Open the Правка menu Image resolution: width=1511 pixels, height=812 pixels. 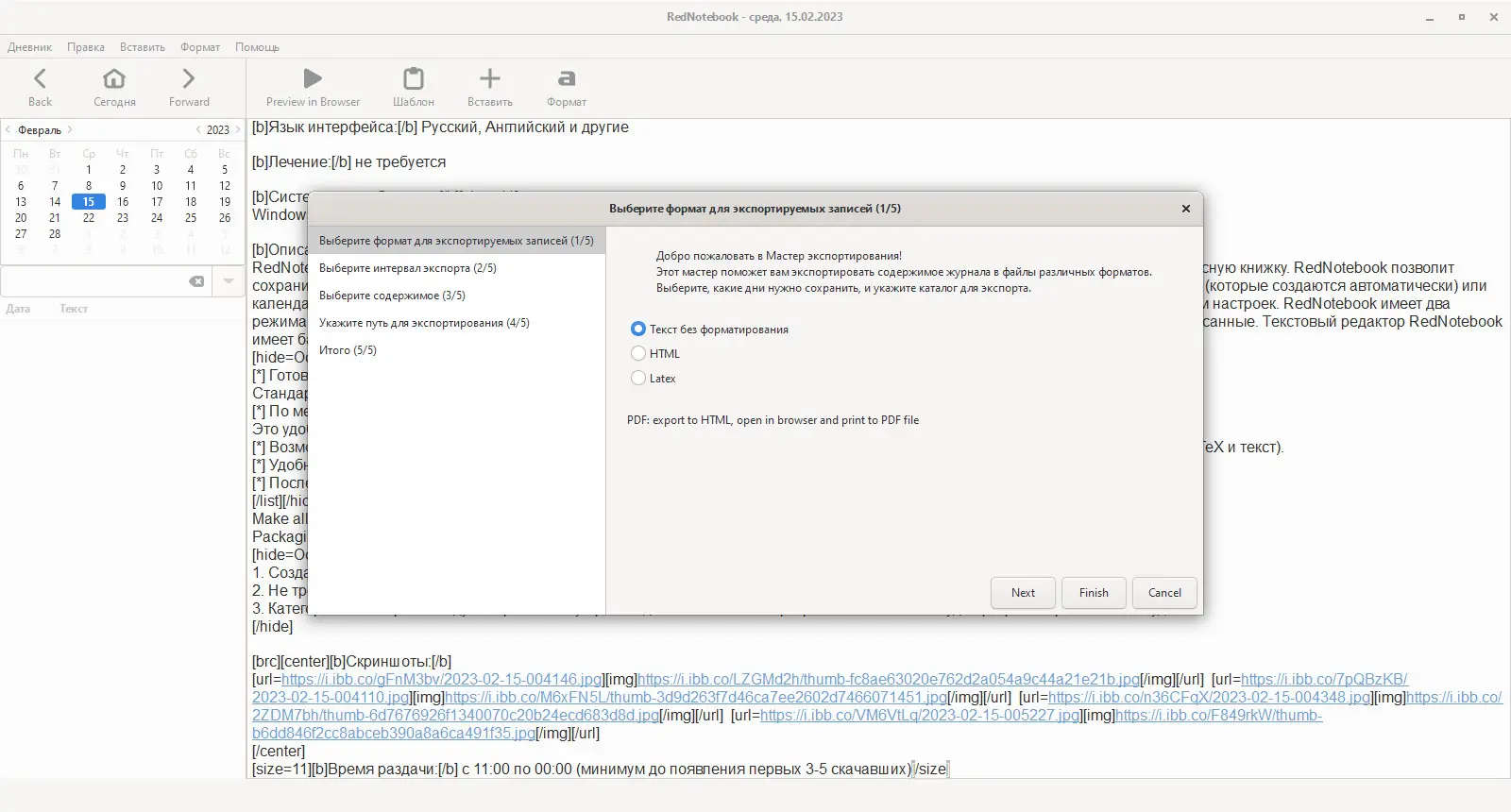86,47
